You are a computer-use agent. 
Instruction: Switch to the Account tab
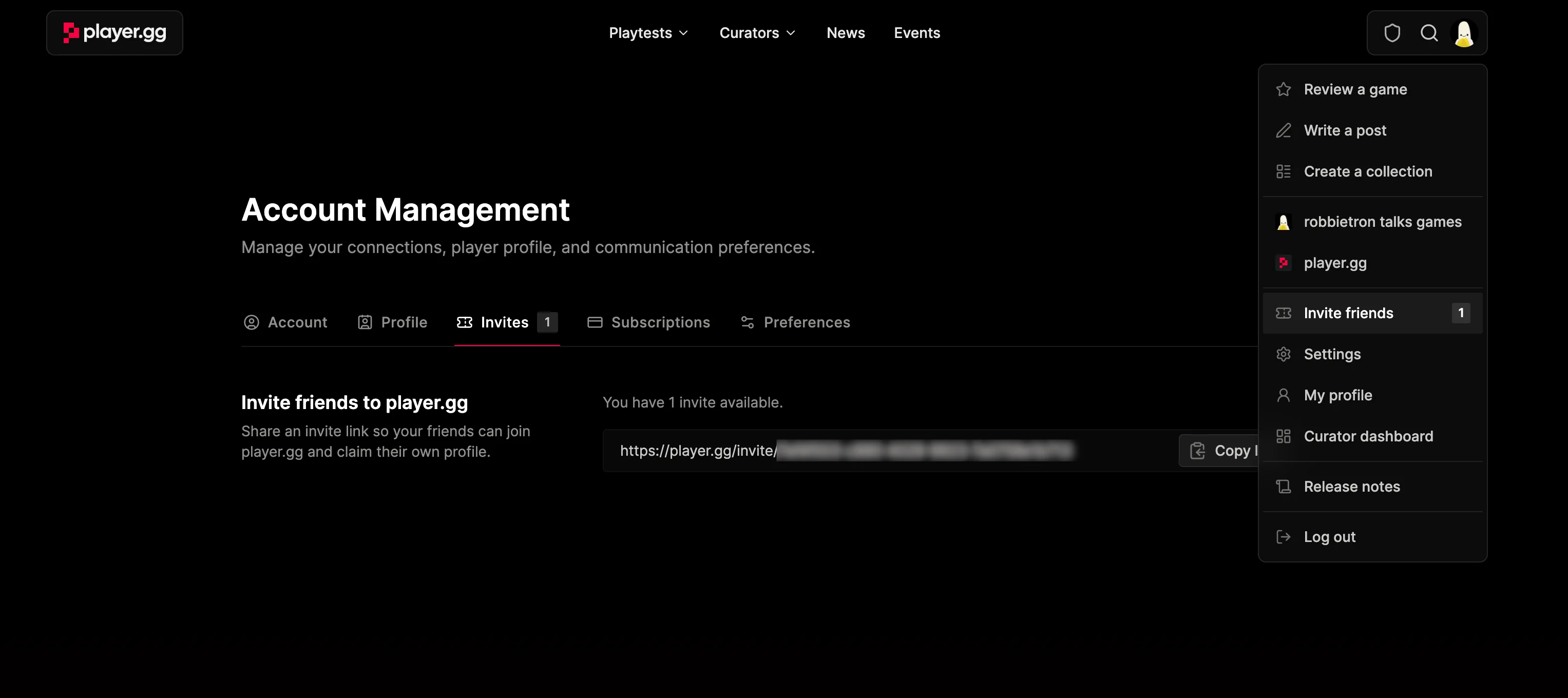tap(285, 322)
